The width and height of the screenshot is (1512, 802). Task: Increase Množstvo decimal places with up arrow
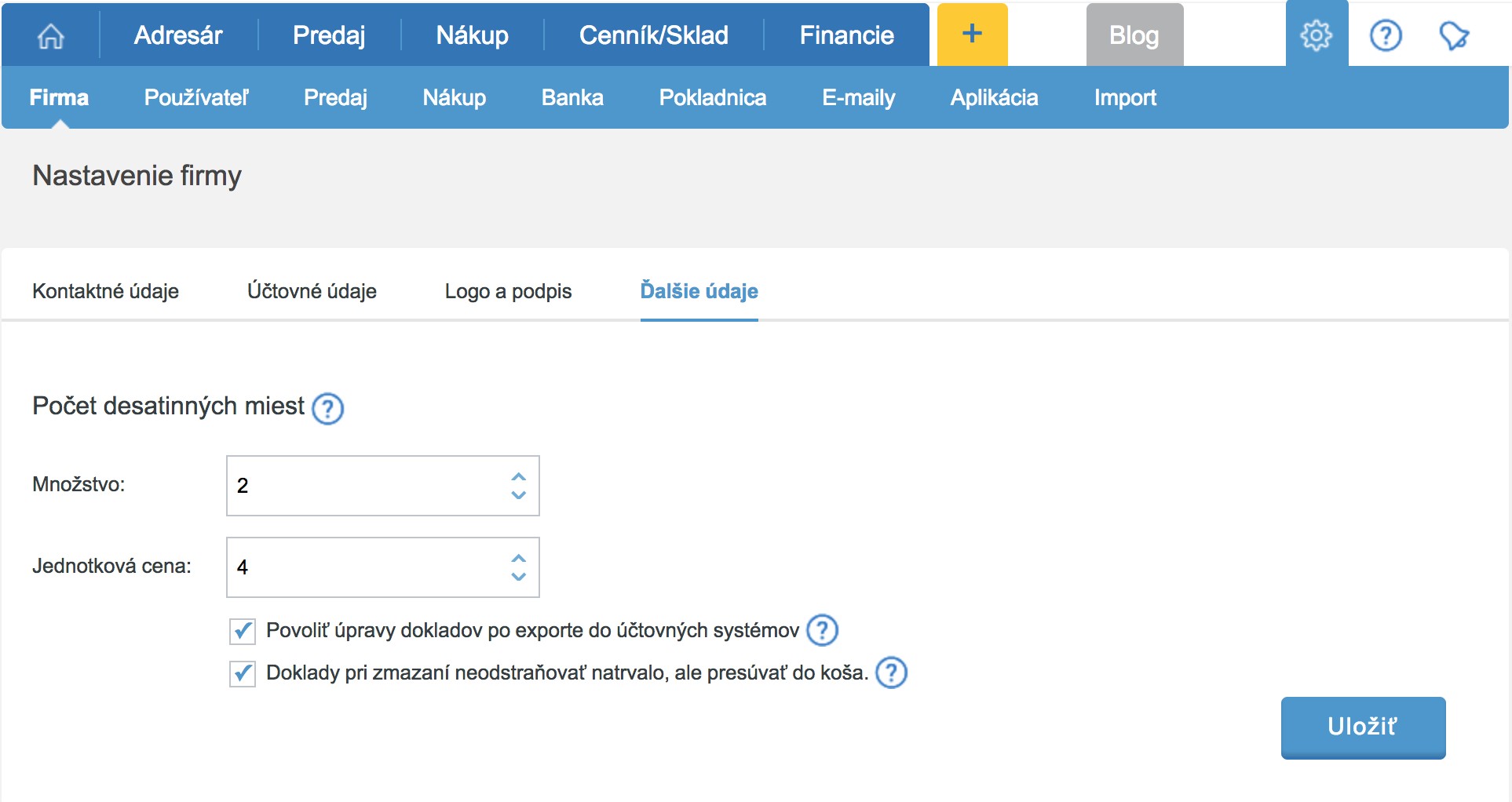coord(518,476)
